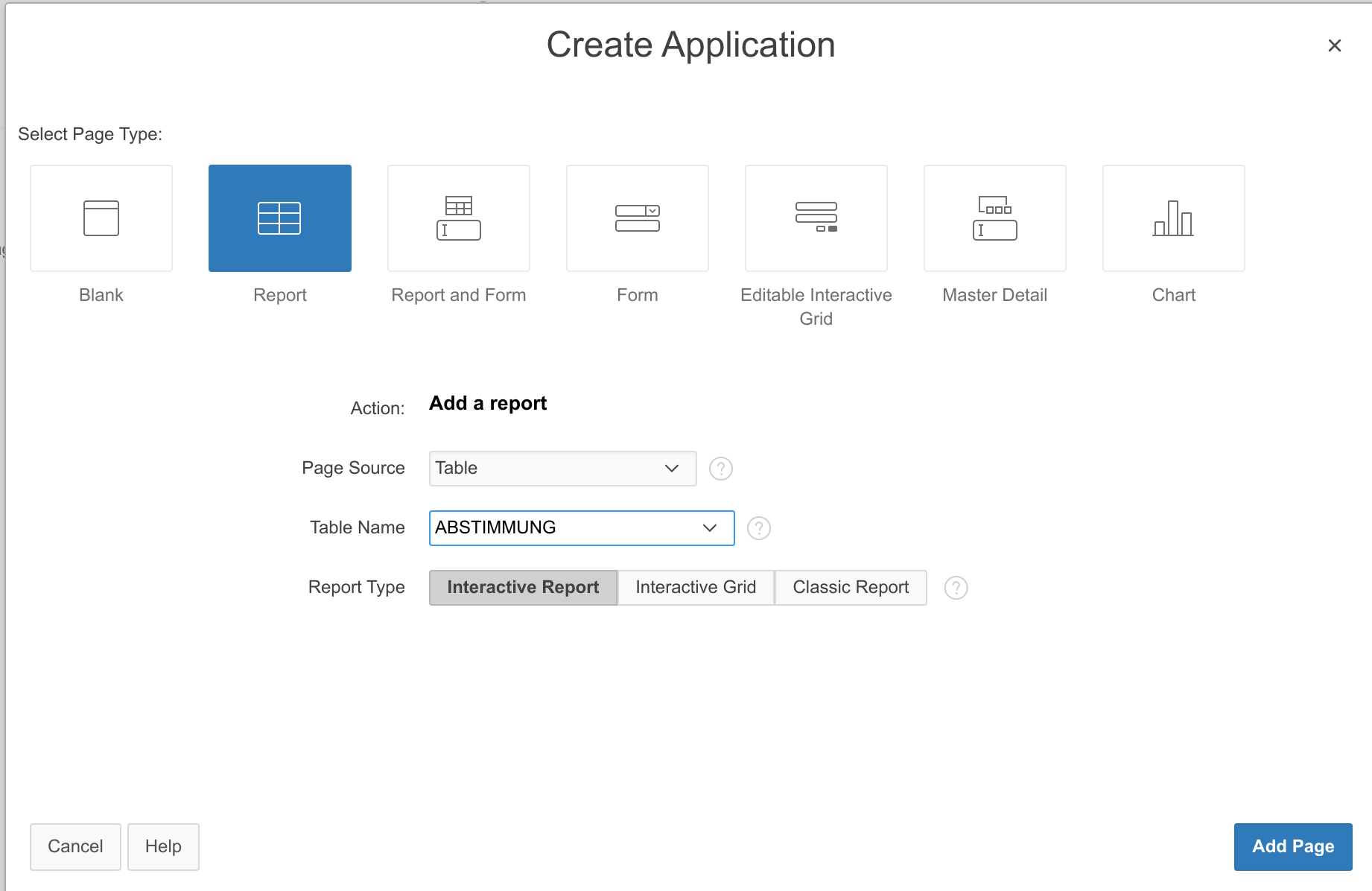Switch report type to Interactive Grid
The height and width of the screenshot is (891, 1372).
696,588
